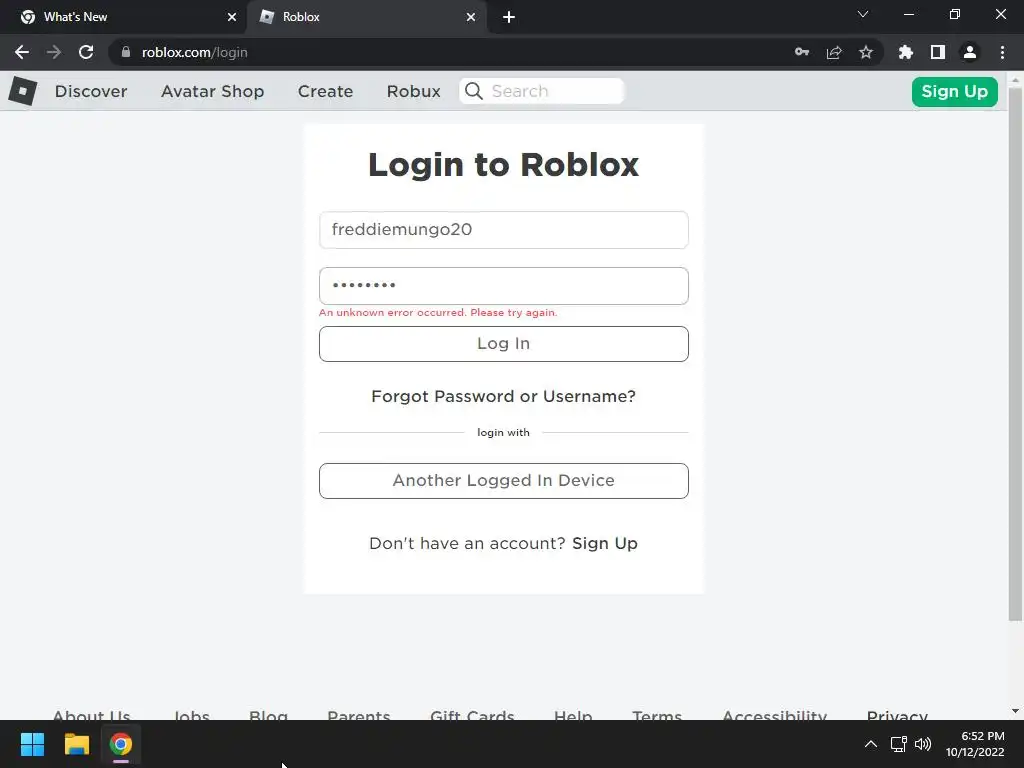1024x768 pixels.
Task: Open the Robux menu item
Action: click(413, 91)
